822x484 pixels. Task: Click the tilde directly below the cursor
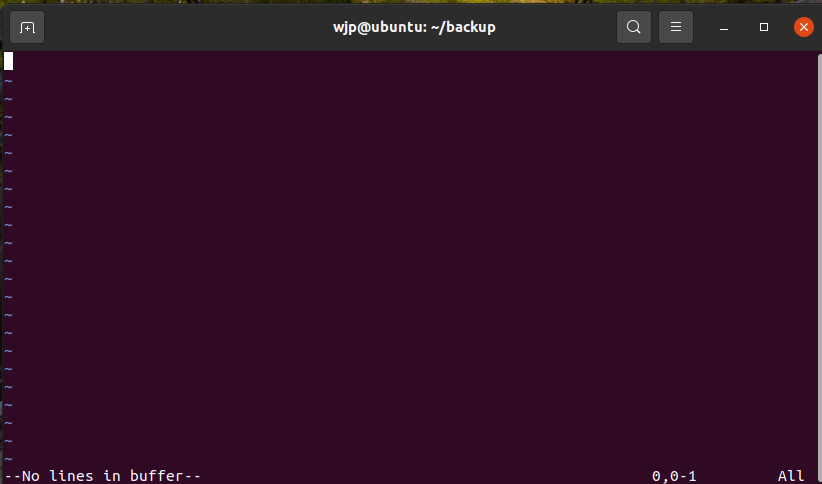[x=8, y=81]
